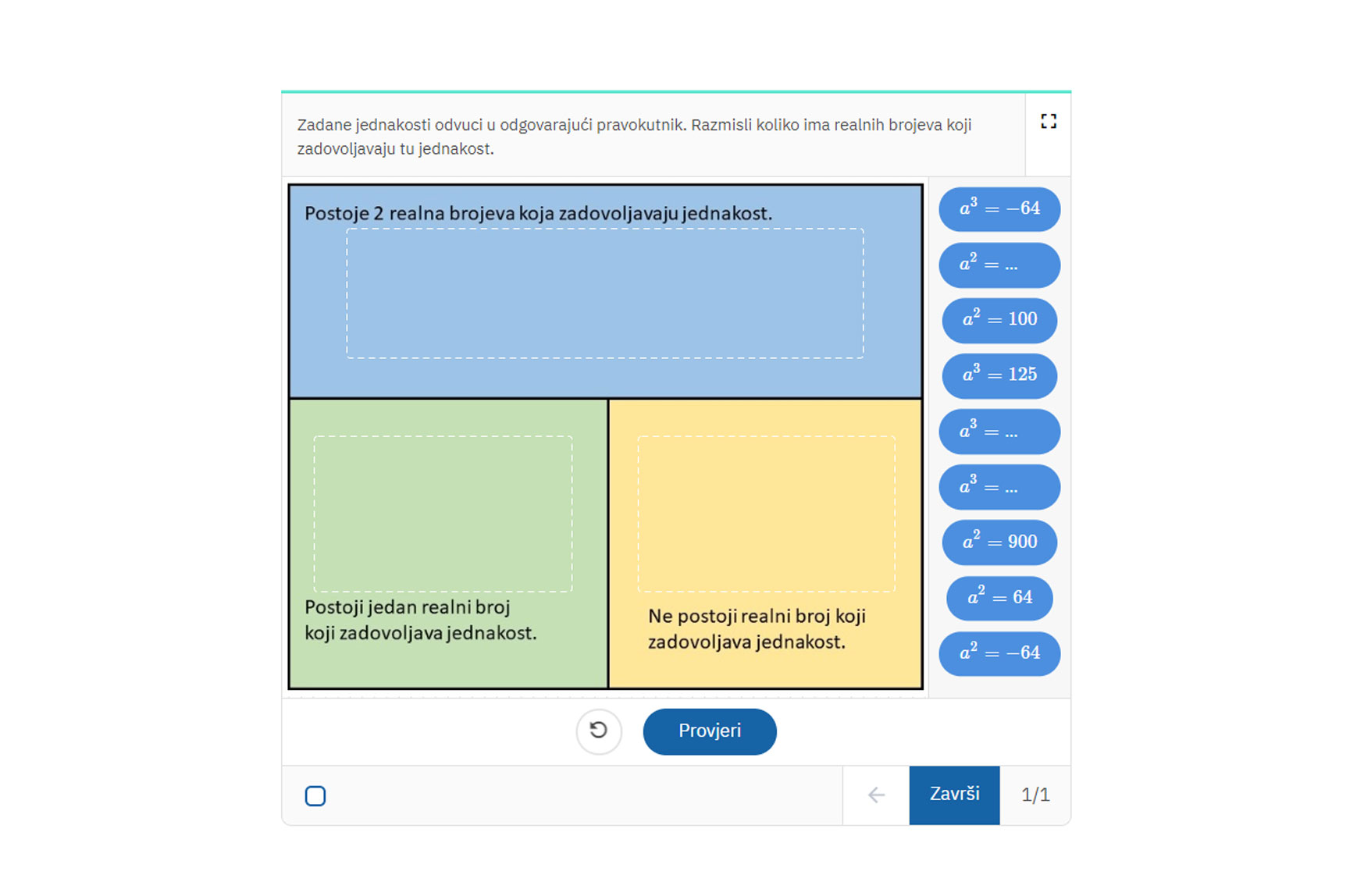1364x896 pixels.
Task: Click the fullscreen expand icon
Action: (x=1049, y=121)
